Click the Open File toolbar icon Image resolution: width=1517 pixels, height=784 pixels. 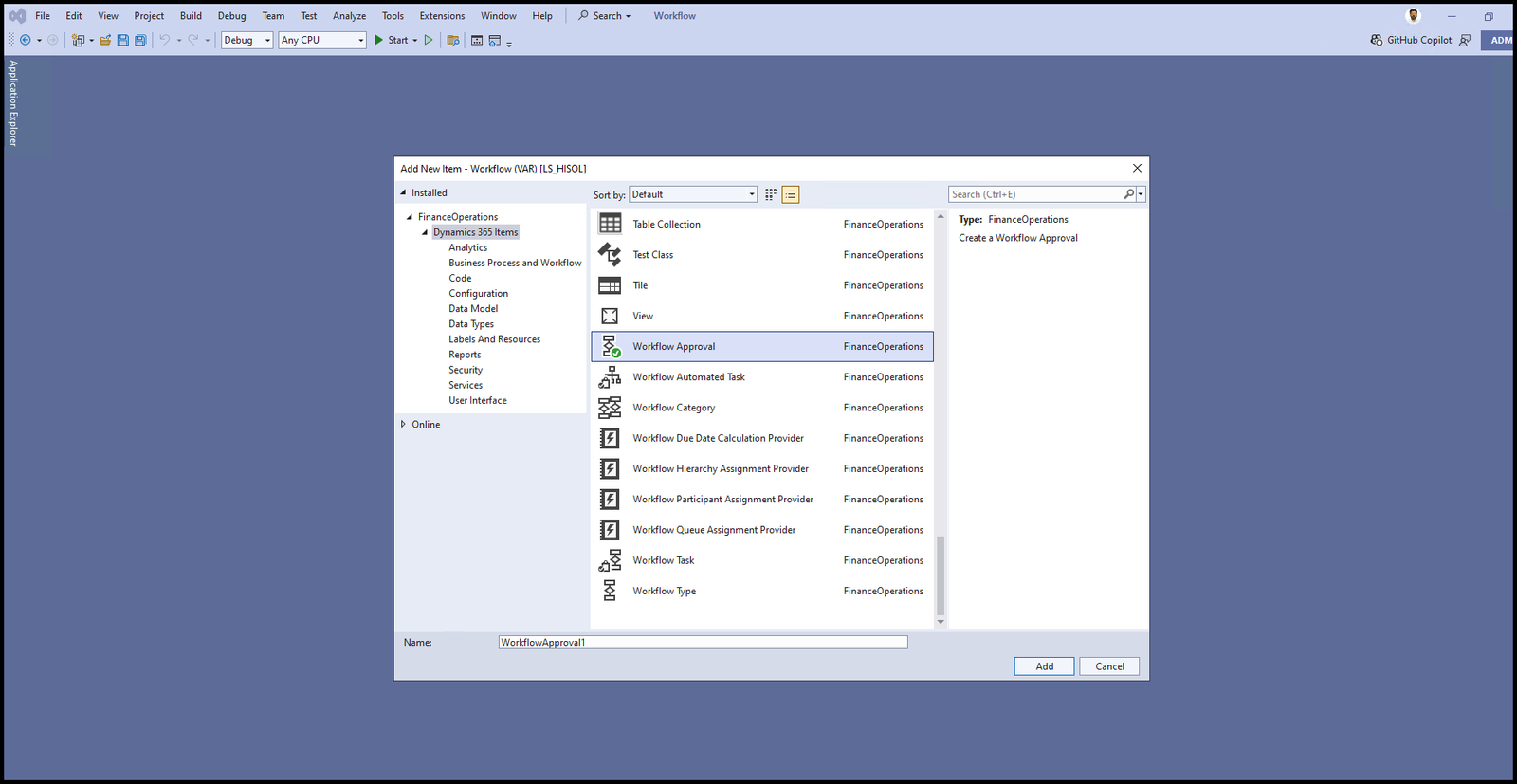tap(105, 40)
